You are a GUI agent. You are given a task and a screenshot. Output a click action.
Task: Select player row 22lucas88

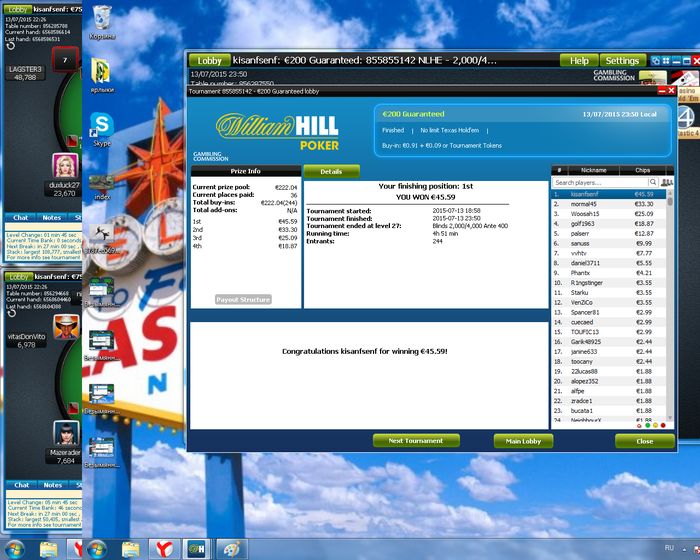tap(609, 371)
